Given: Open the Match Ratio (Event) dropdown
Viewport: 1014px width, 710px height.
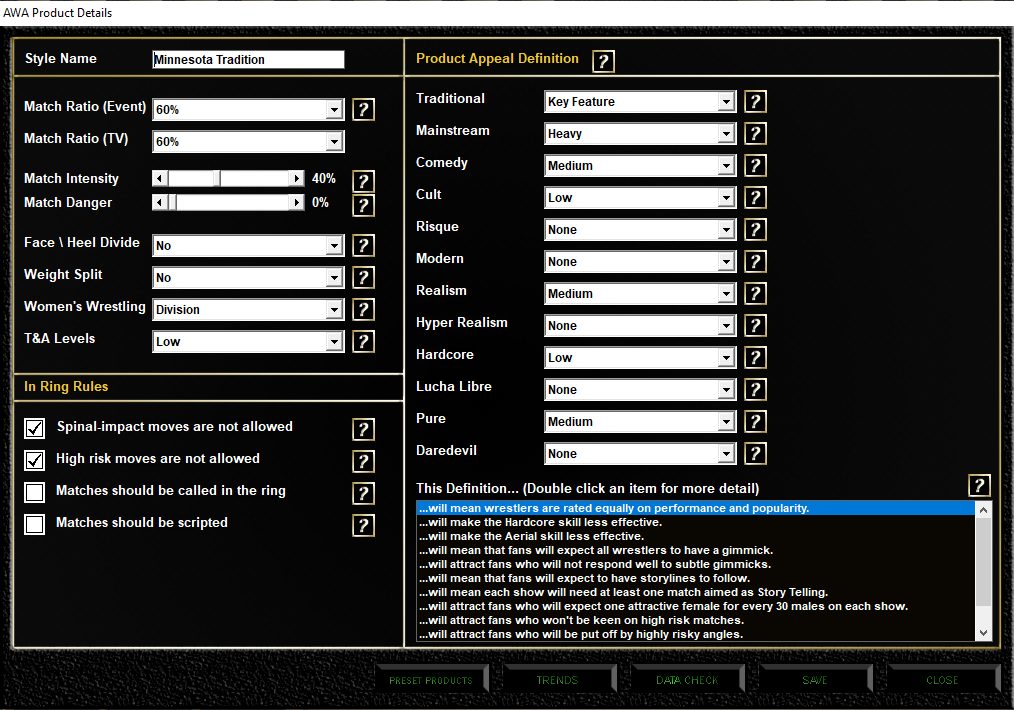Looking at the screenshot, I should tap(334, 110).
